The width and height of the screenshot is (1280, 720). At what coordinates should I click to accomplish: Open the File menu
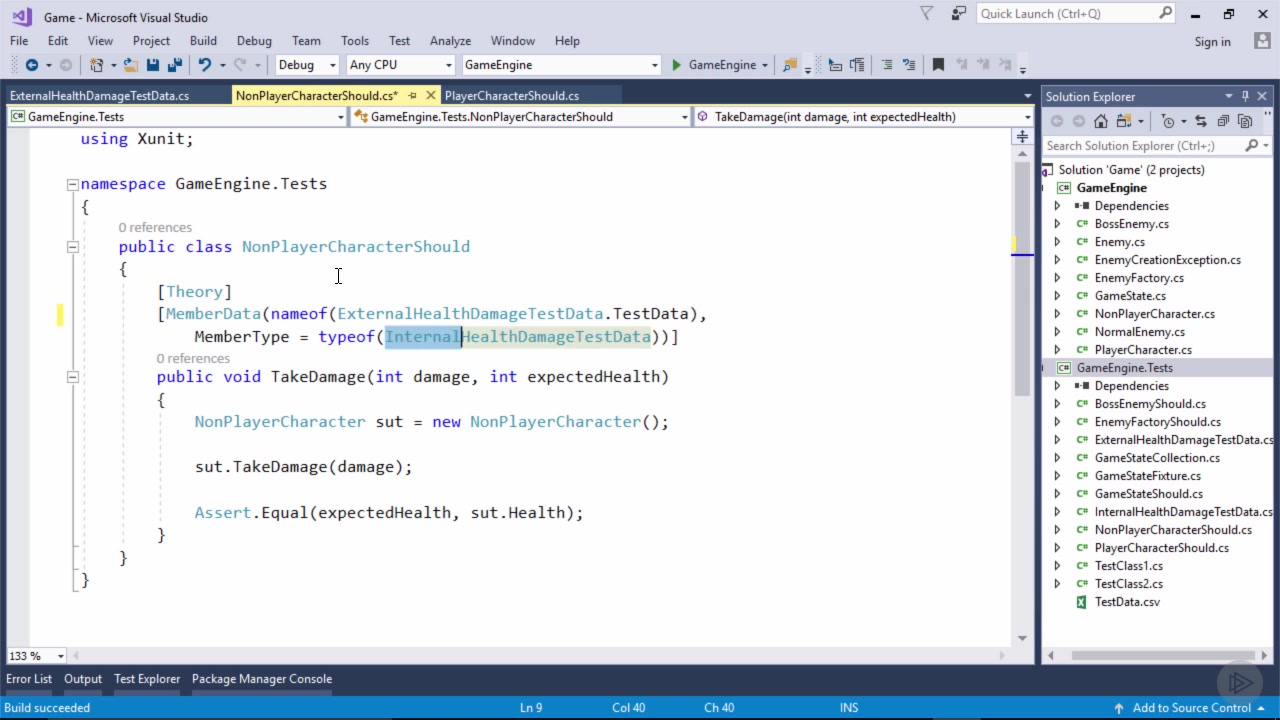point(19,41)
